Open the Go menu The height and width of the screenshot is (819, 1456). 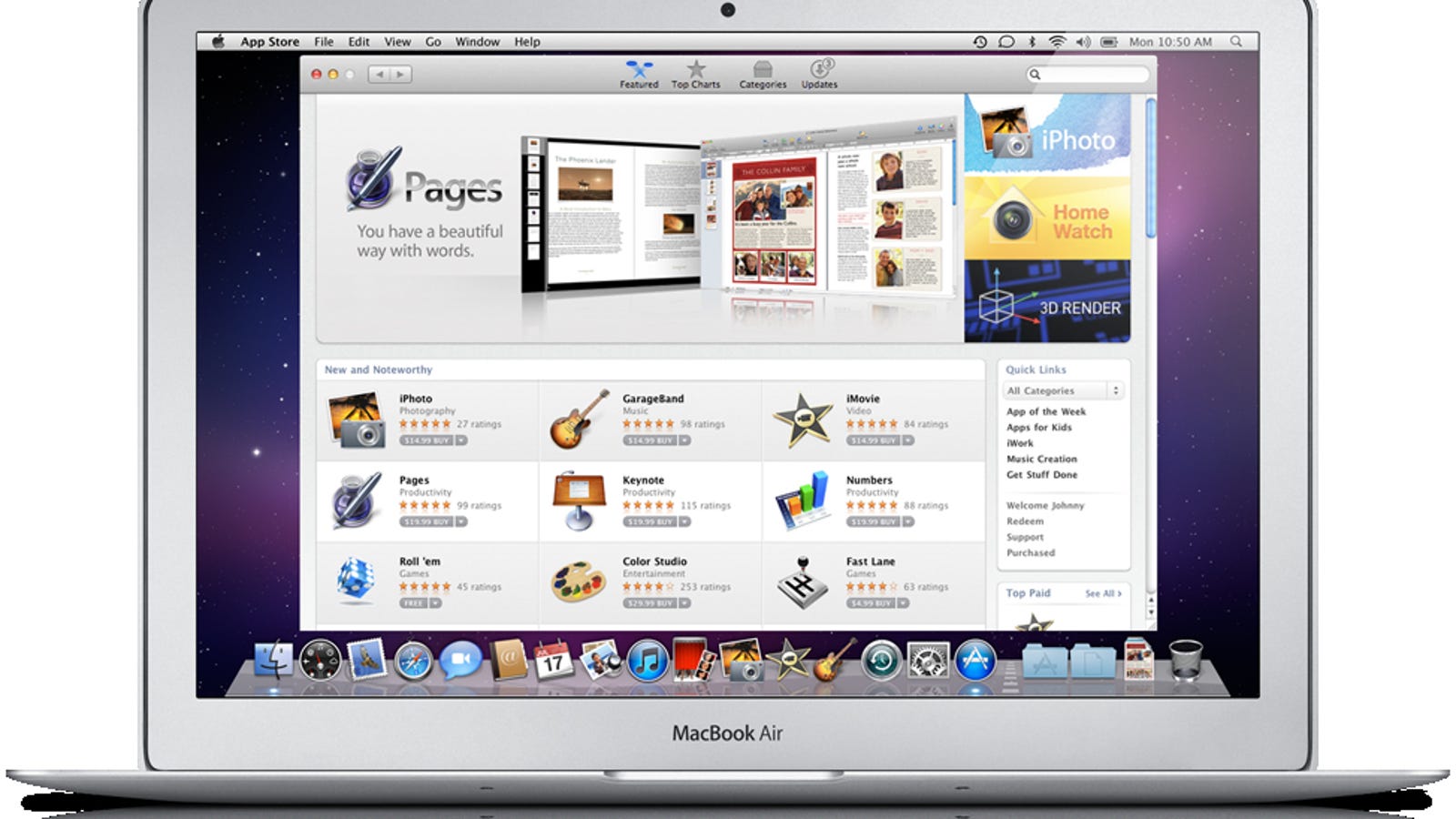(x=433, y=41)
